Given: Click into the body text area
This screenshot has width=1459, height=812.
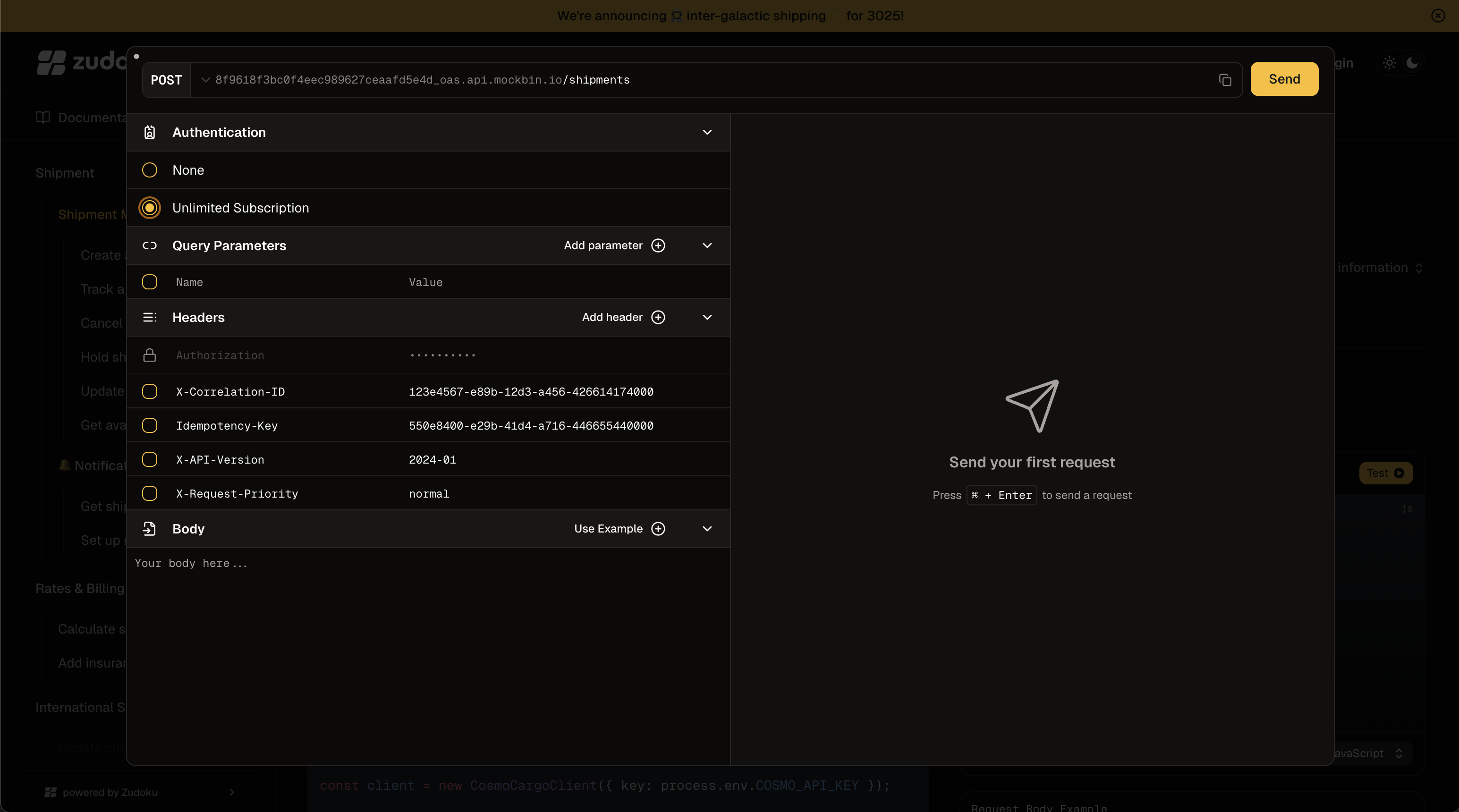Looking at the screenshot, I should point(428,651).
